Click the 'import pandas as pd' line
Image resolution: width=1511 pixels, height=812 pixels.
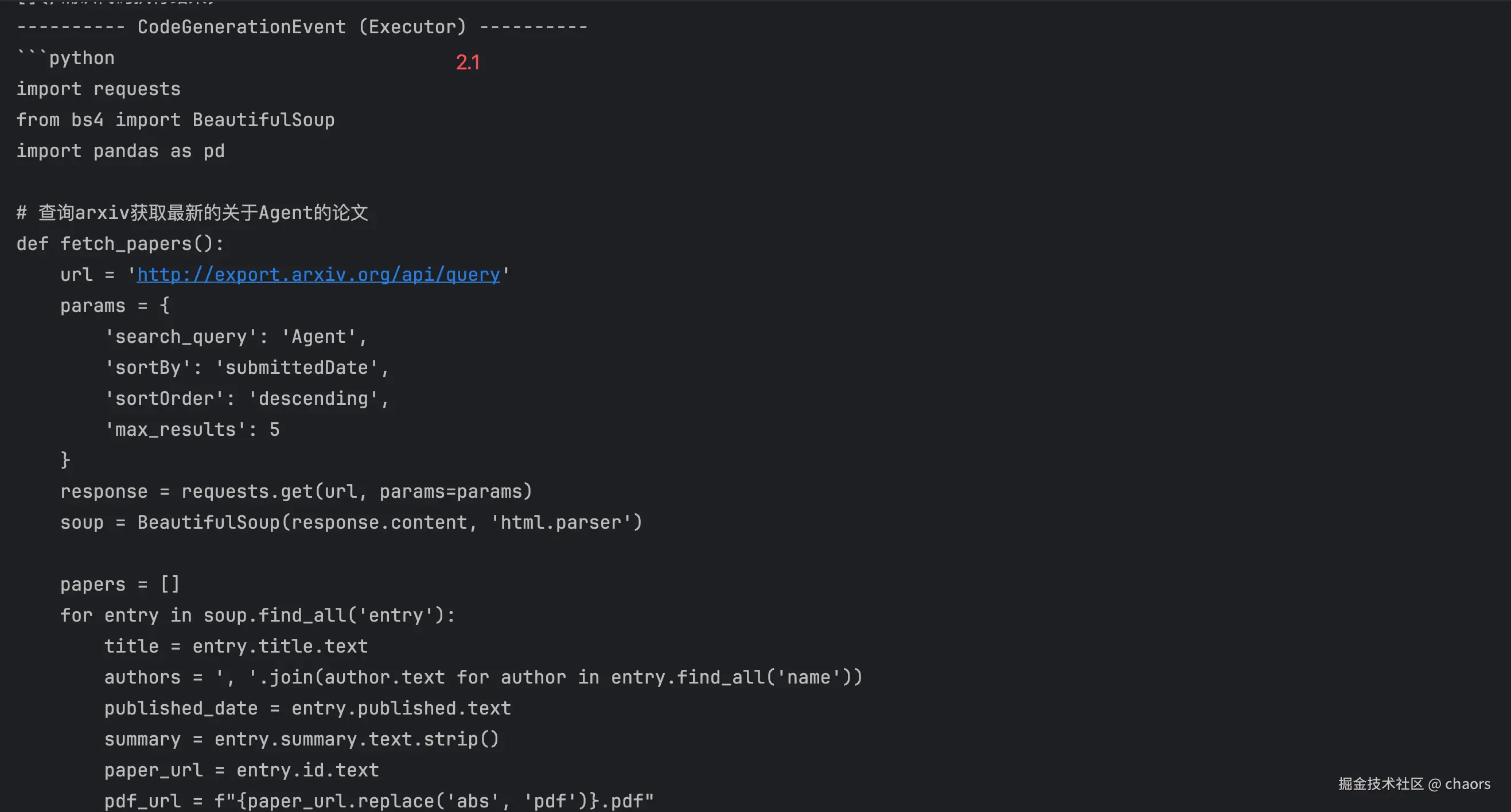[x=120, y=151]
